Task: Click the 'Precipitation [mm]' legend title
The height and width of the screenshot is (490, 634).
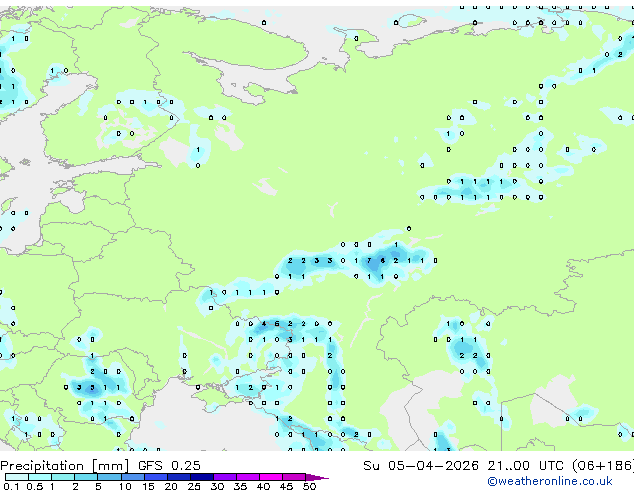Action: 65,466
